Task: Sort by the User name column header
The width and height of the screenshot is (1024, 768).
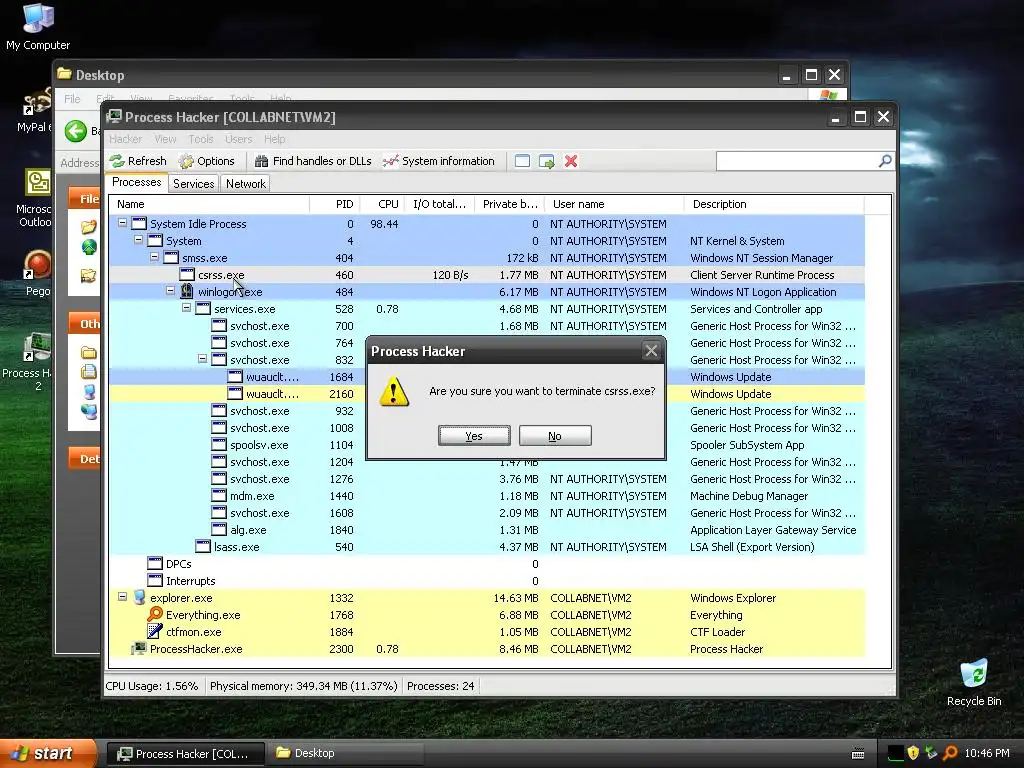Action: [x=614, y=204]
